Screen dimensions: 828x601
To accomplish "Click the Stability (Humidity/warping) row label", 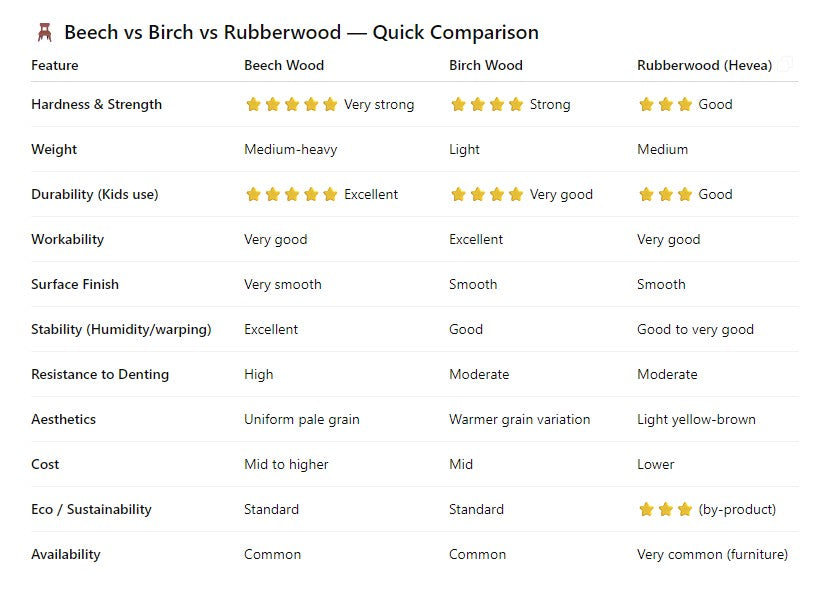I will tap(121, 329).
